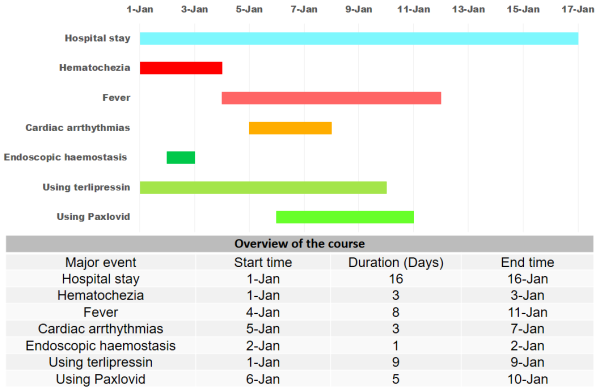Select the Fever row in table
This screenshot has width=600, height=390.
pos(300,312)
